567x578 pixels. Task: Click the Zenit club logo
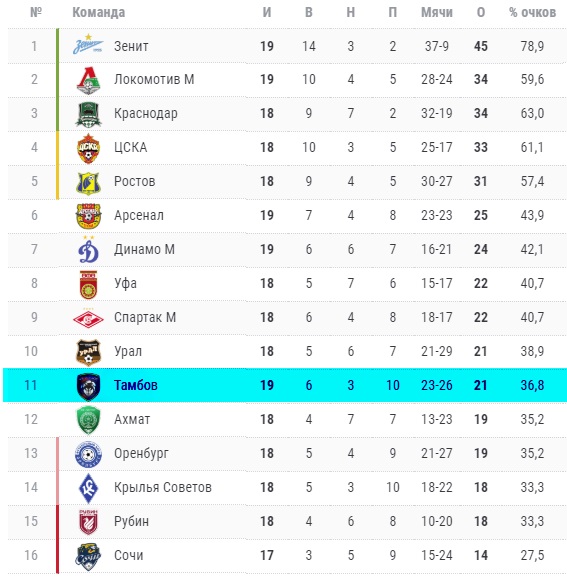[x=88, y=44]
